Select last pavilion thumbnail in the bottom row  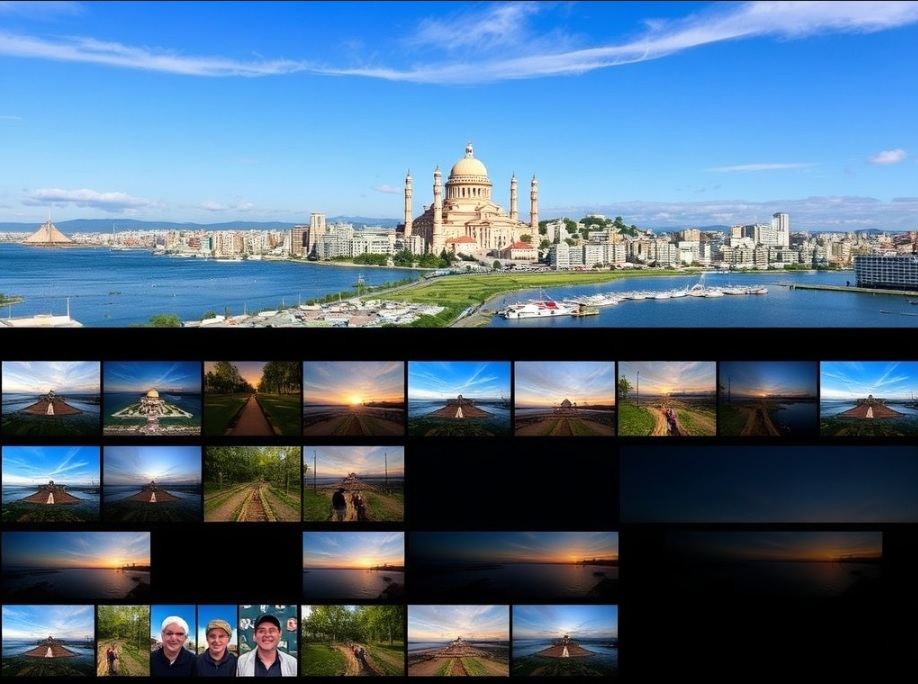click(x=564, y=640)
